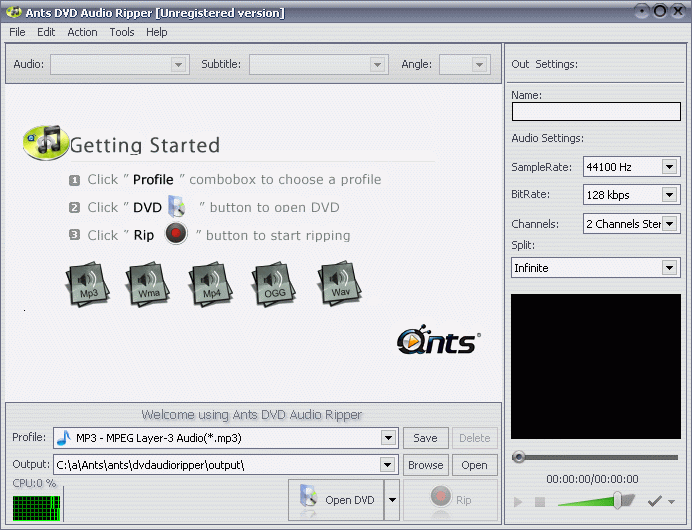Screen dimensions: 692x530
Task: Expand the Angle dropdown
Action: pyautogui.click(x=479, y=64)
